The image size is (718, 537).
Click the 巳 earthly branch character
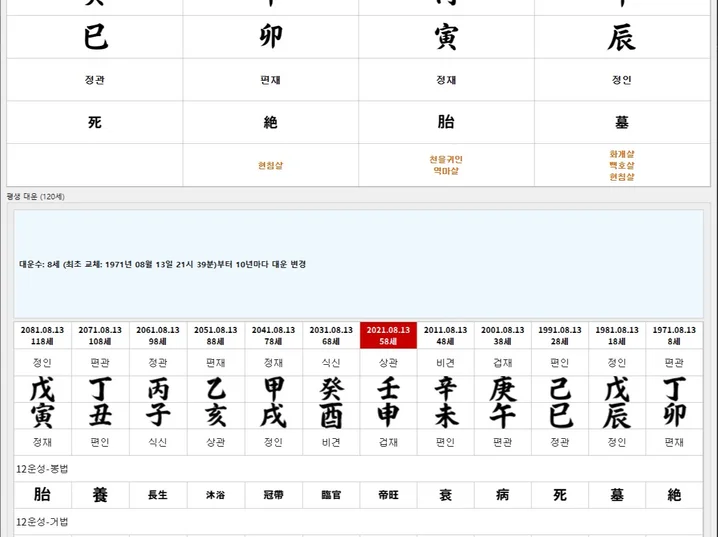click(95, 38)
